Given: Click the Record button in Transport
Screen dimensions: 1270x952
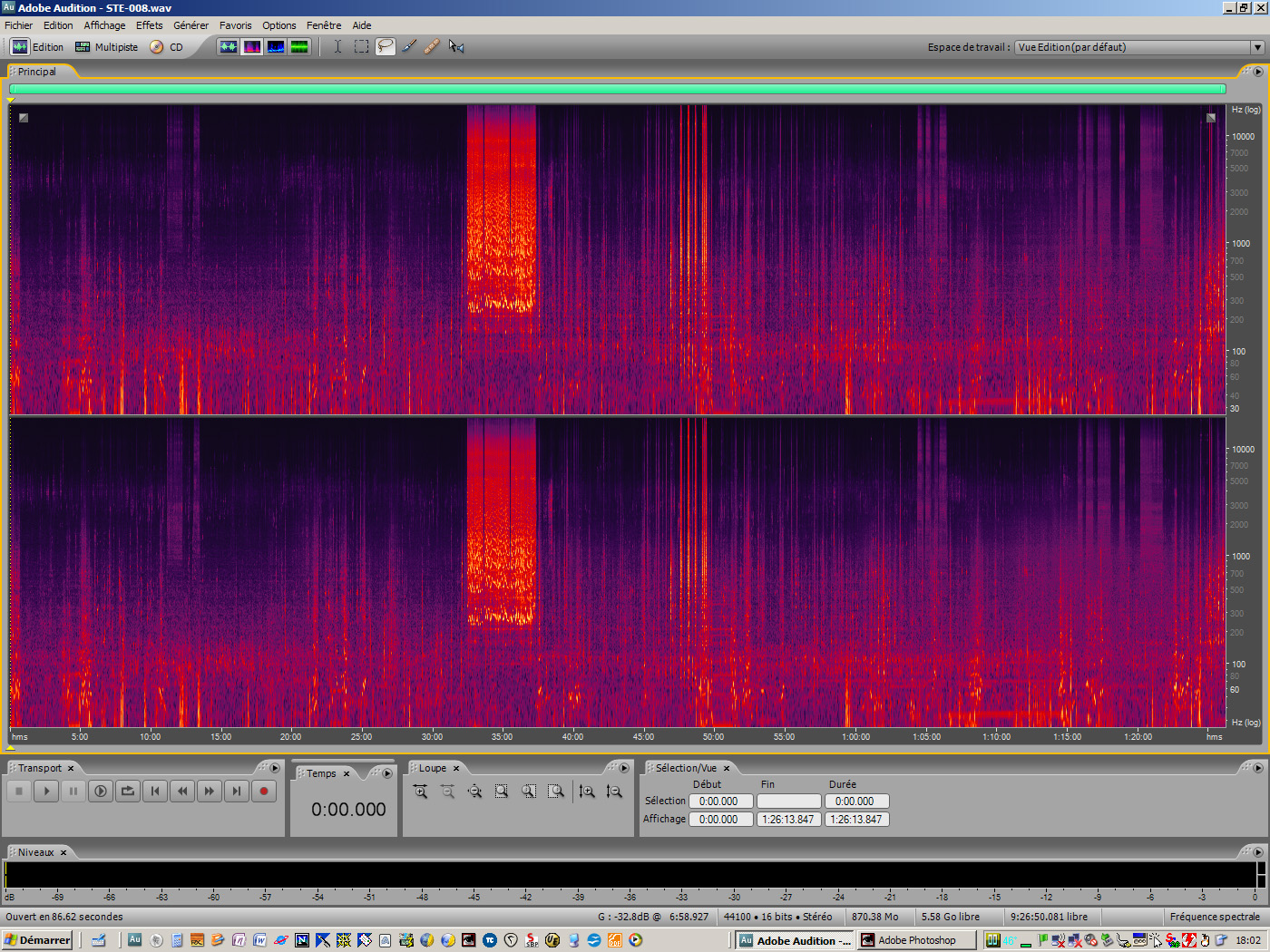Looking at the screenshot, I should coord(264,792).
